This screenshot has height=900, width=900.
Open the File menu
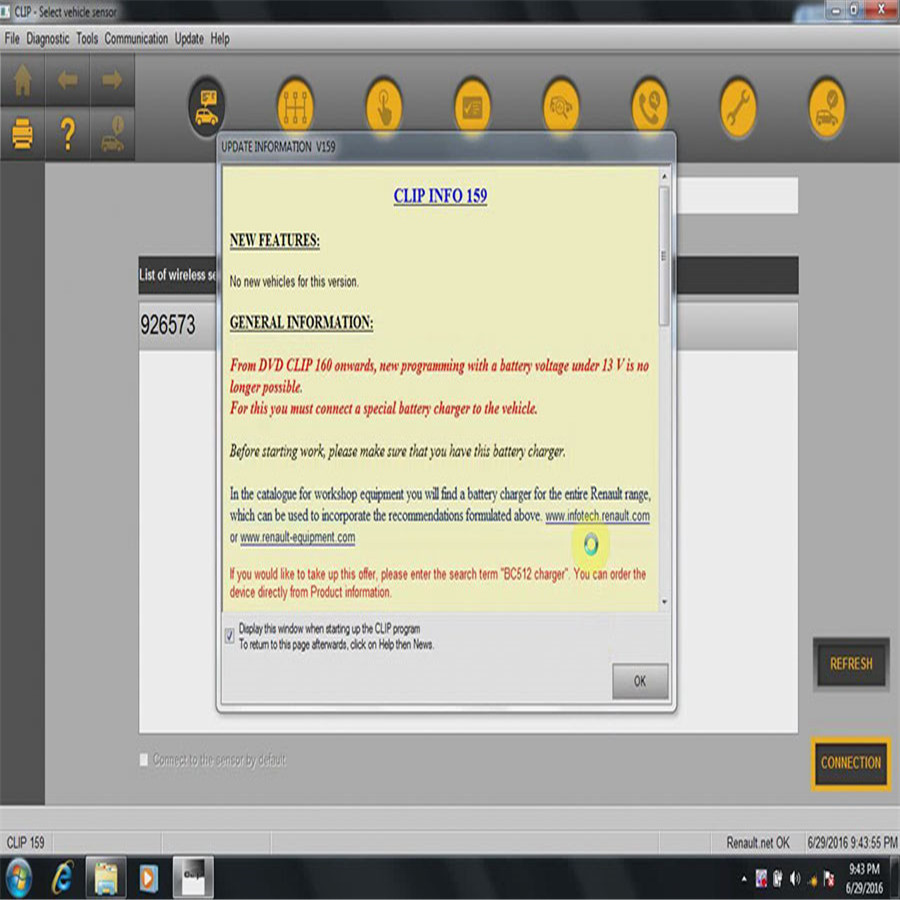pos(12,38)
